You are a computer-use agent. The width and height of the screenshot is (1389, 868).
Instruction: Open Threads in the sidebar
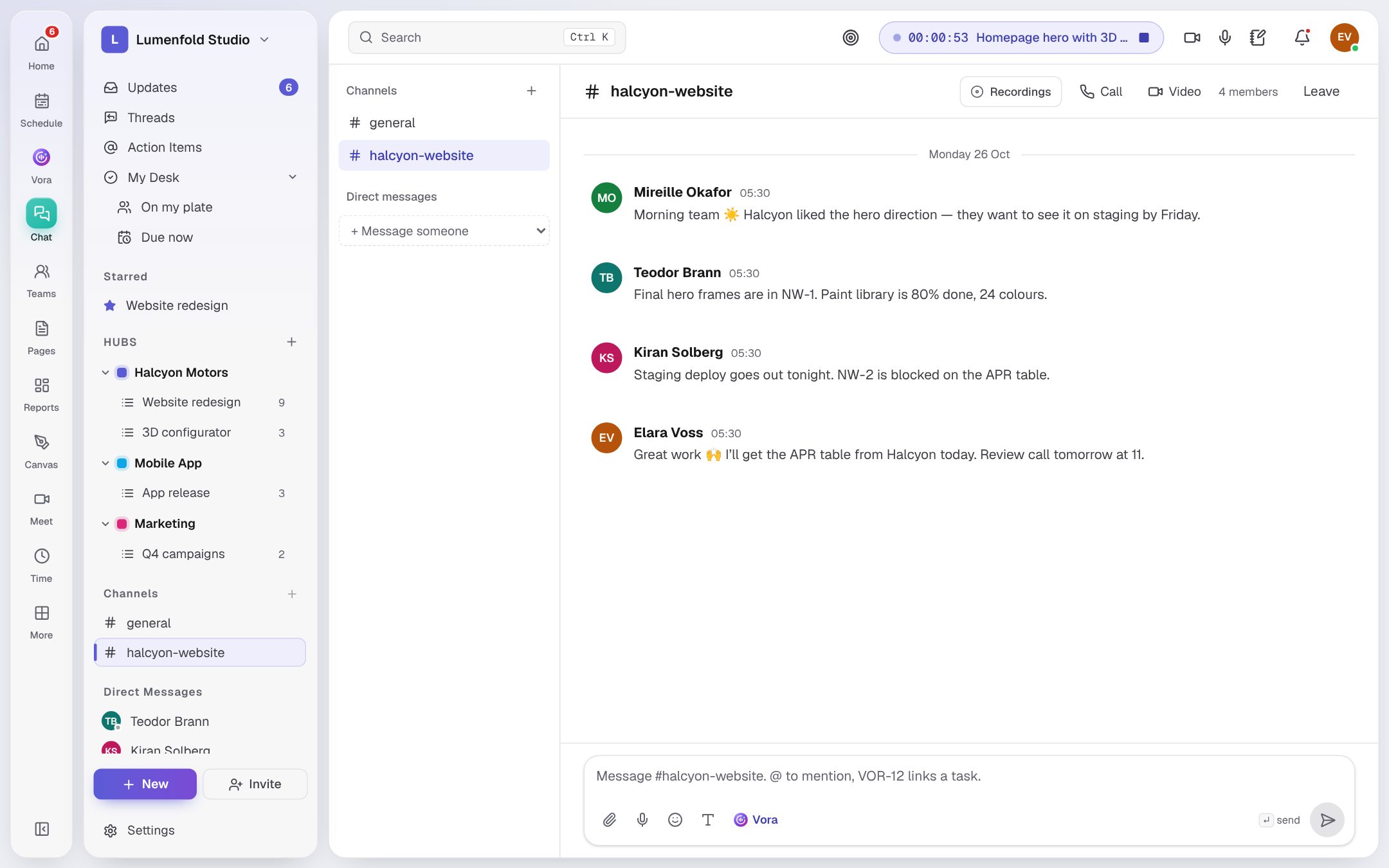tap(200, 117)
